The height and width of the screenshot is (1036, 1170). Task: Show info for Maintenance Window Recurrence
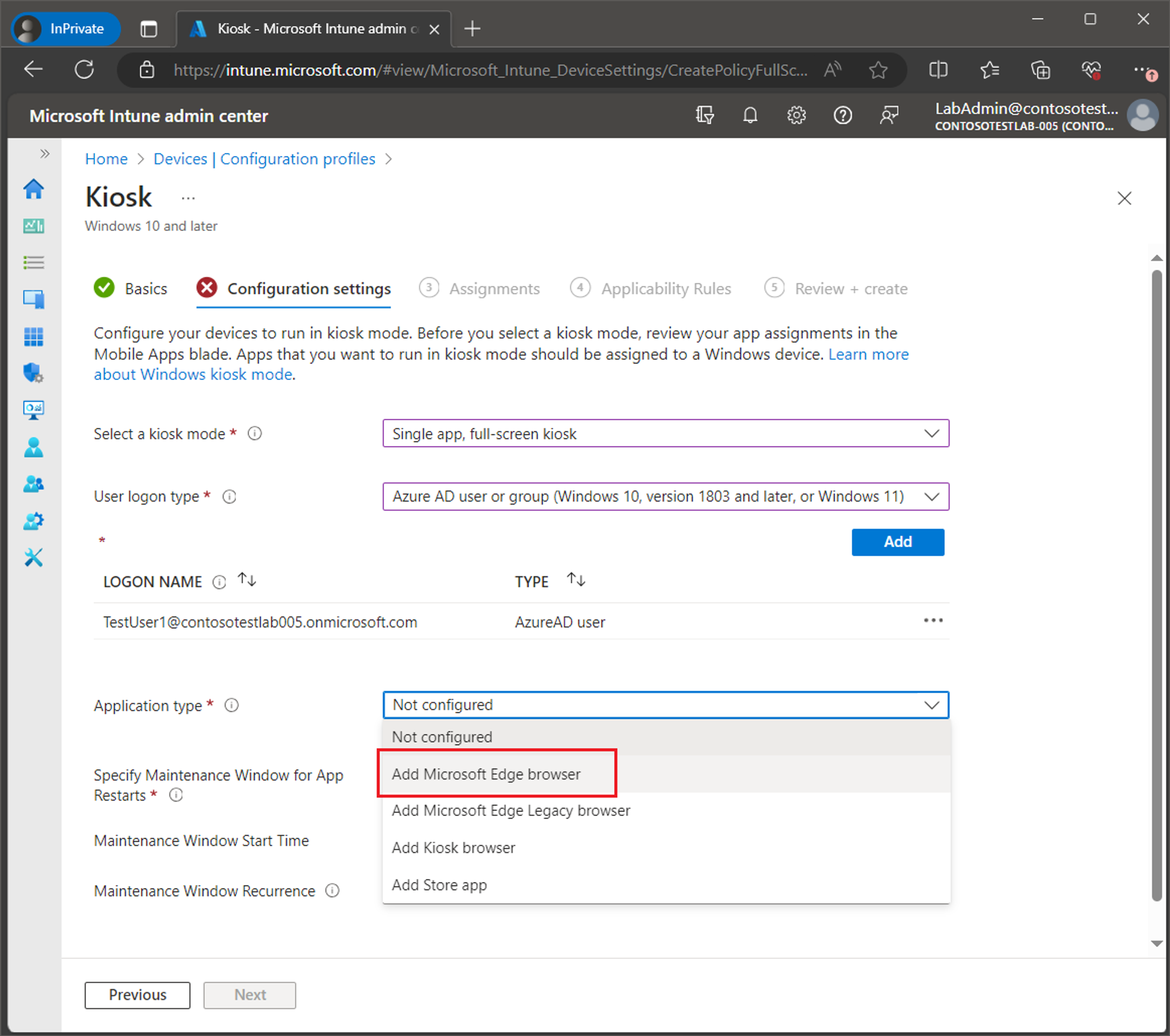click(332, 891)
